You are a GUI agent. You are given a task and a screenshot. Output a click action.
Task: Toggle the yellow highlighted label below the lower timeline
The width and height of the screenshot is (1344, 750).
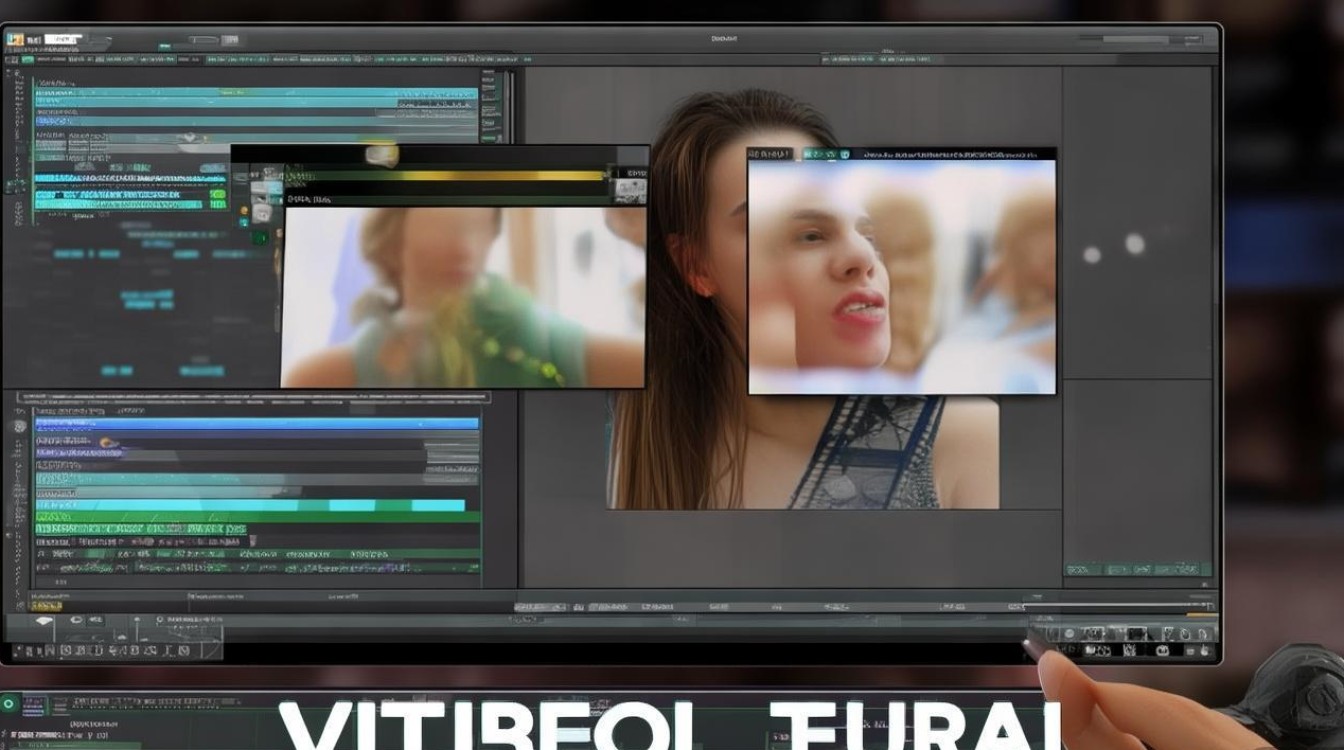coord(46,605)
